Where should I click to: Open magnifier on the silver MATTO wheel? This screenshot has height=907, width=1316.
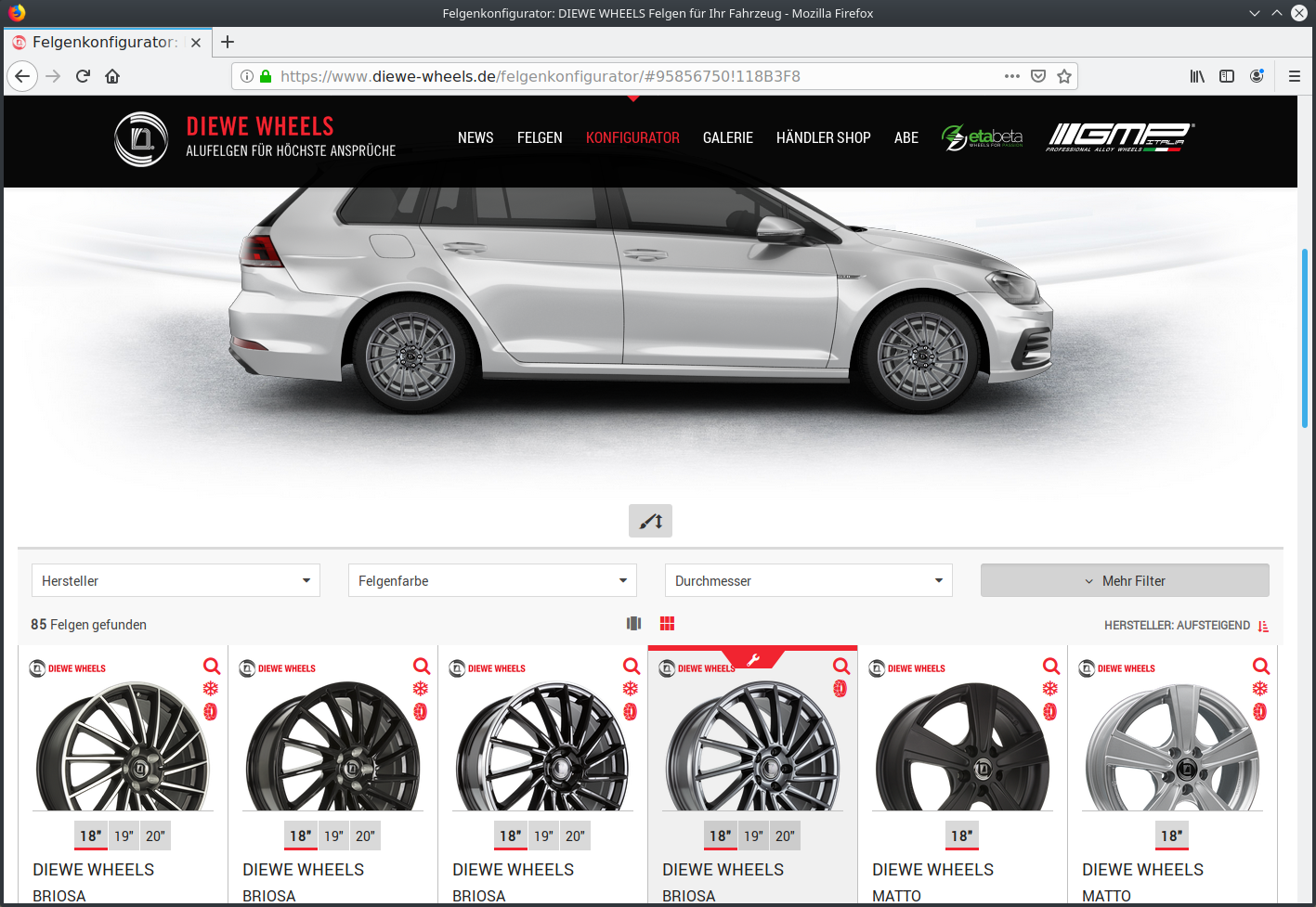[x=1261, y=666]
